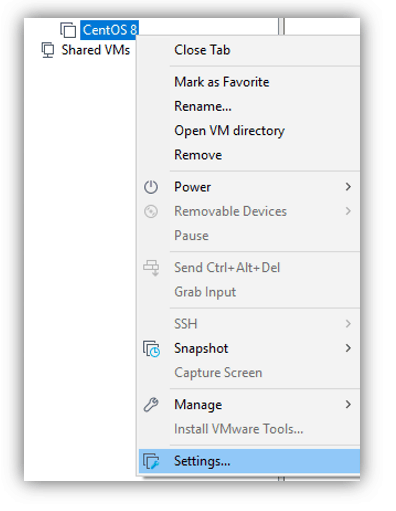This screenshot has width=396, height=511.
Task: Click the Power icon in menu
Action: (x=151, y=187)
